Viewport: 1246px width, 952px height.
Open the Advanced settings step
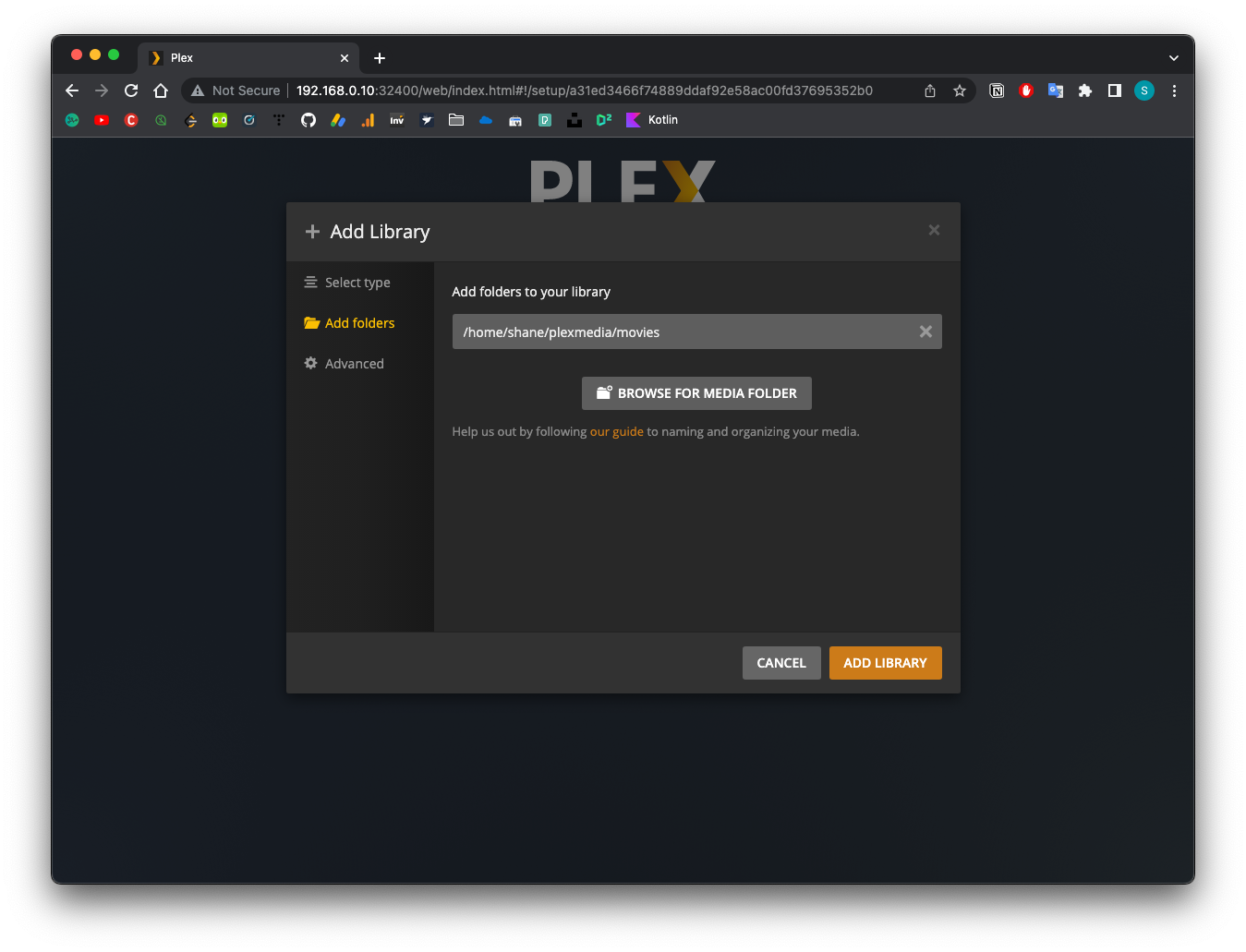pos(344,364)
